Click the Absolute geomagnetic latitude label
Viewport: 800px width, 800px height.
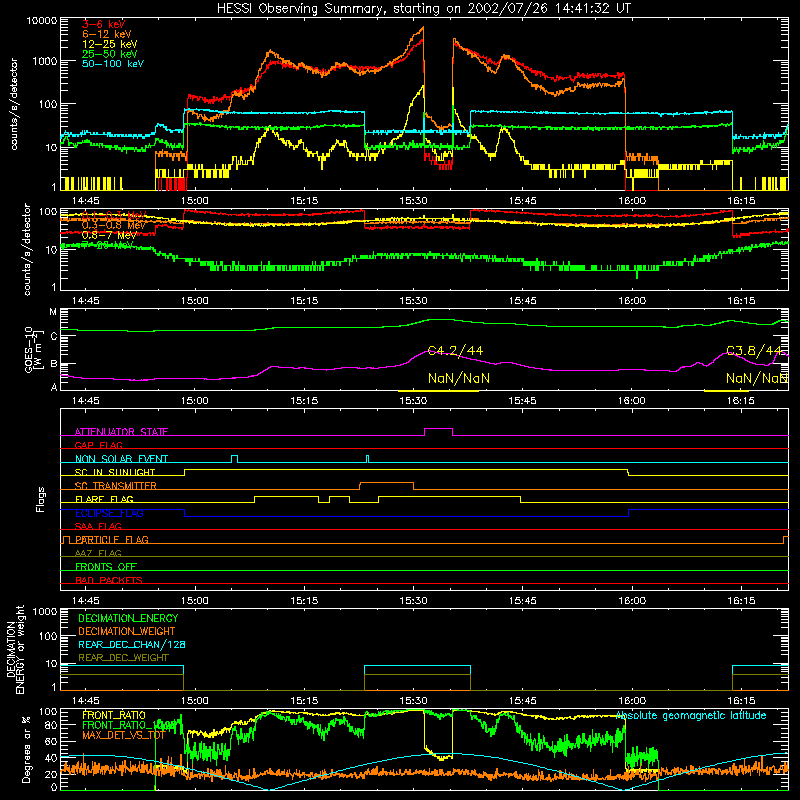tap(691, 716)
